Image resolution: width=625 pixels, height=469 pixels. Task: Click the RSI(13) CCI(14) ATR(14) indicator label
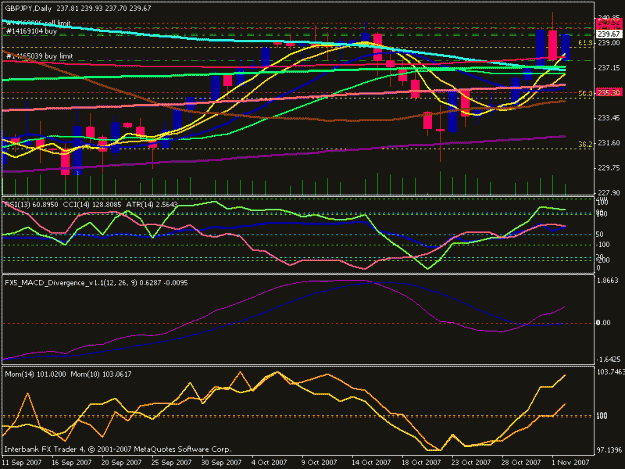91,204
